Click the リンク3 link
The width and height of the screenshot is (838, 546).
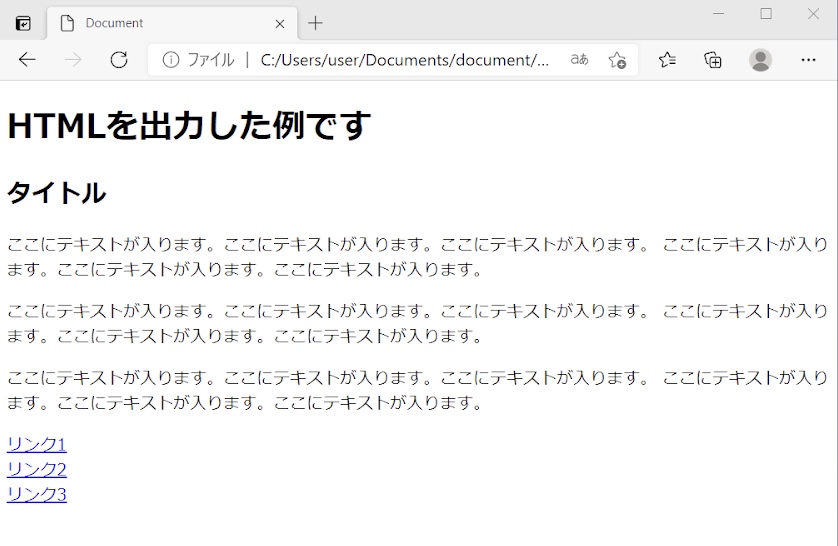pos(37,494)
